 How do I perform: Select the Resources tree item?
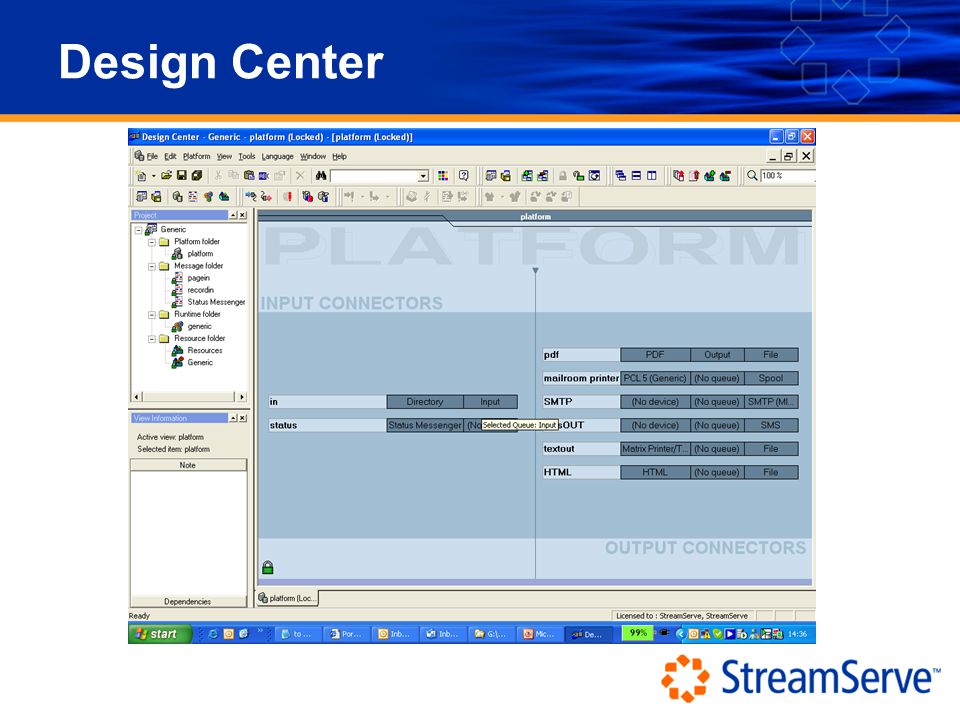(204, 350)
